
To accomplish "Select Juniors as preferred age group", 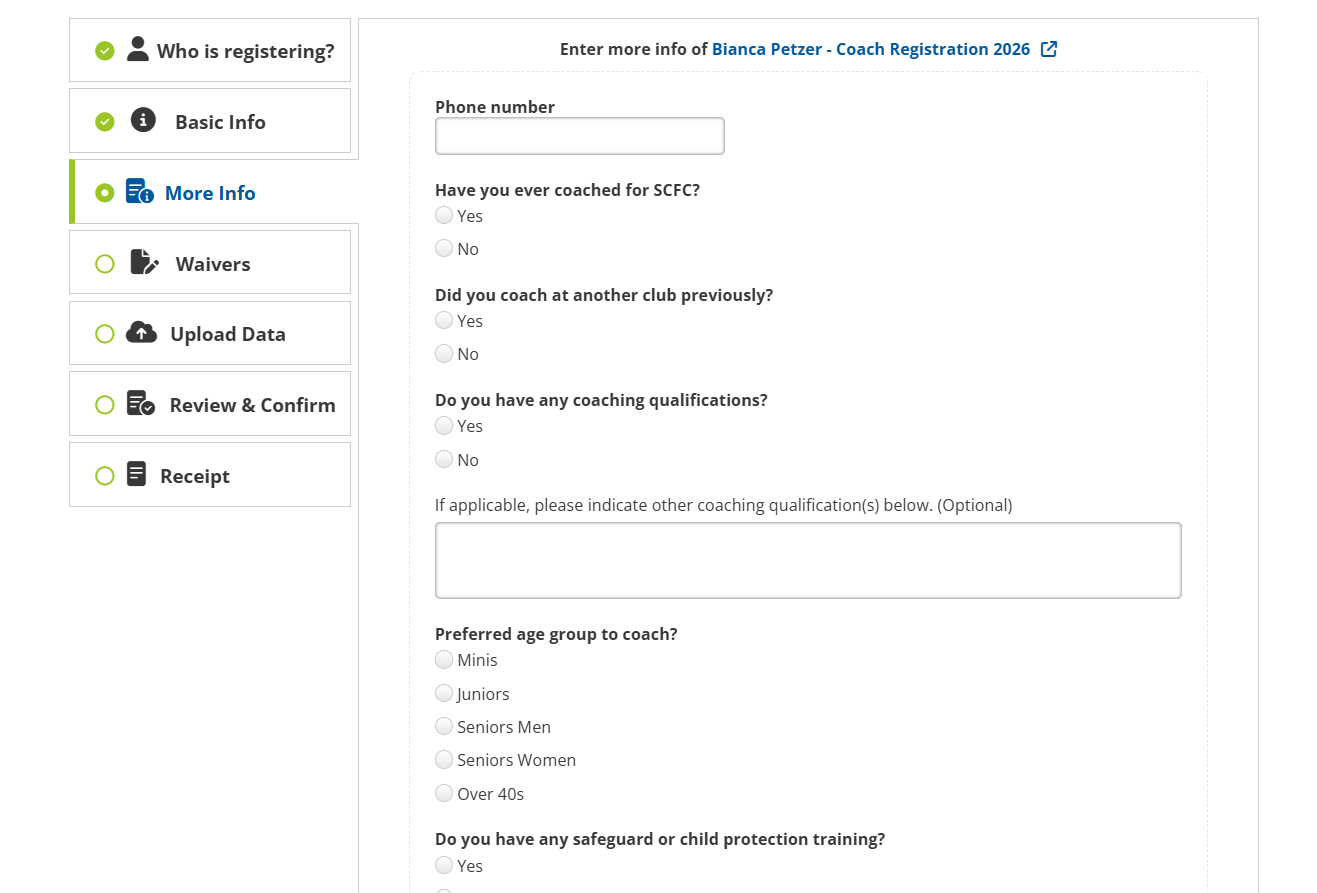I will click(444, 693).
